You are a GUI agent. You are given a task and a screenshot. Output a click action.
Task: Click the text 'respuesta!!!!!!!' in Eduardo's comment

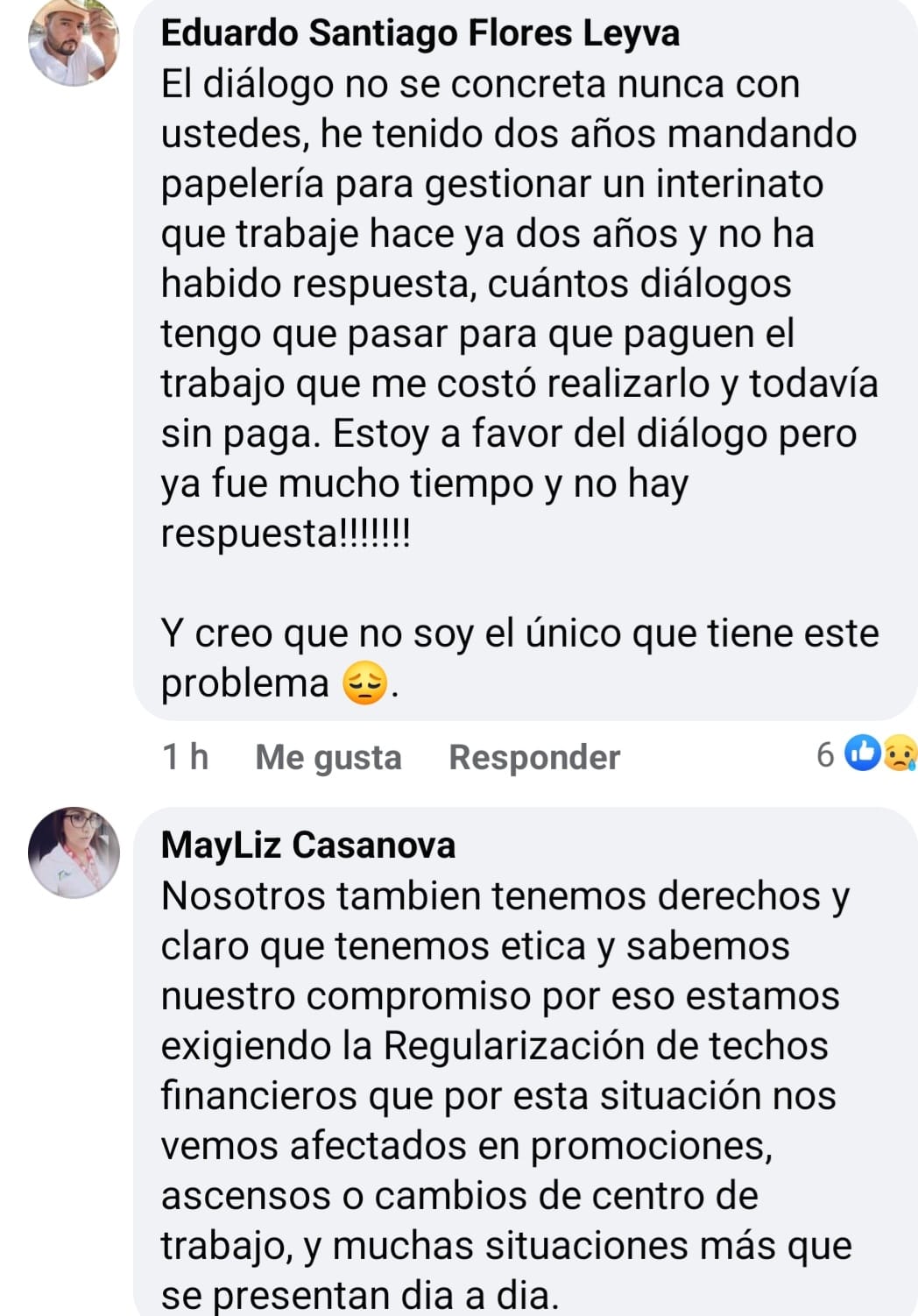(286, 534)
